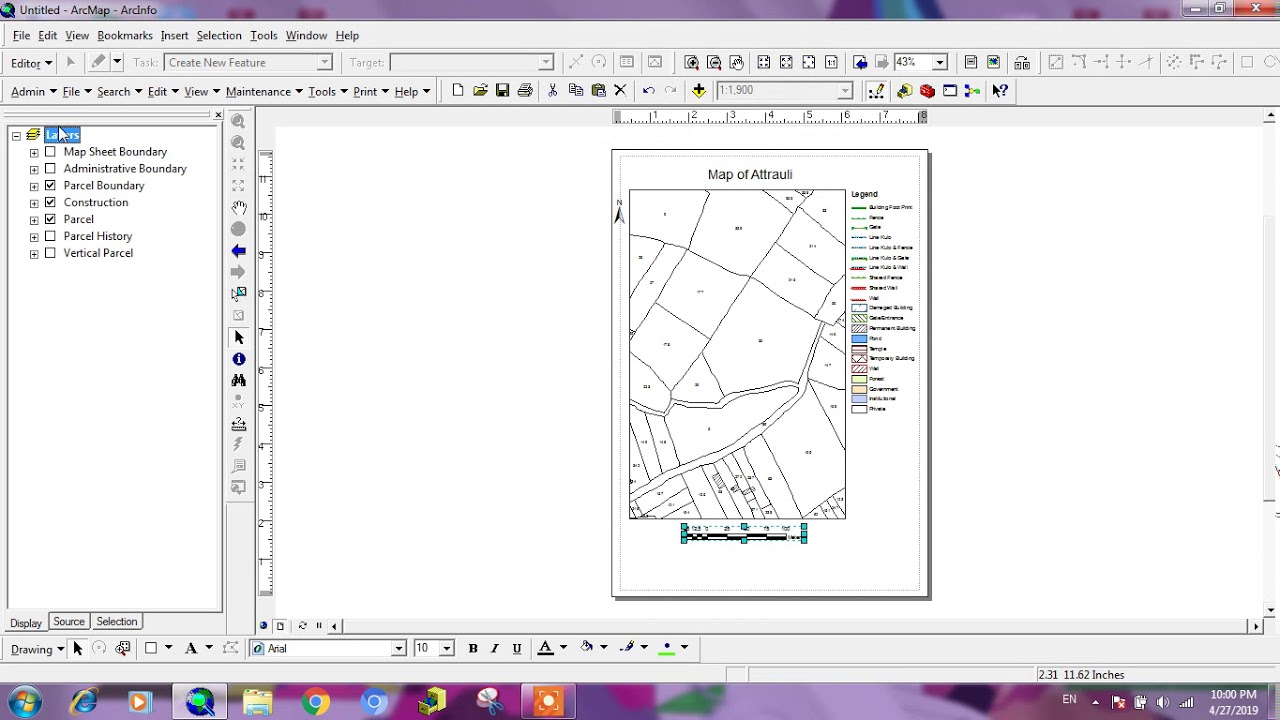This screenshot has height=720, width=1280.
Task: Open the Search menu button
Action: (119, 91)
